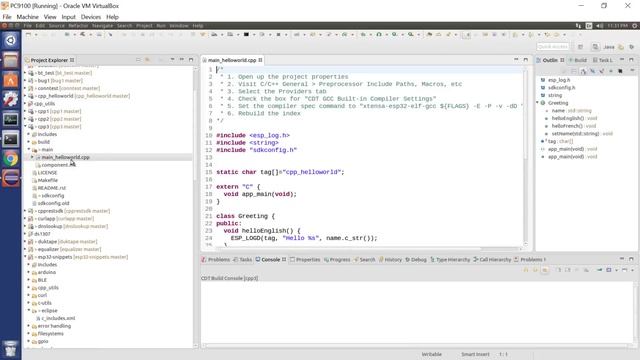
Task: Click the Build hammer toolbar icon
Action: pos(82,35)
